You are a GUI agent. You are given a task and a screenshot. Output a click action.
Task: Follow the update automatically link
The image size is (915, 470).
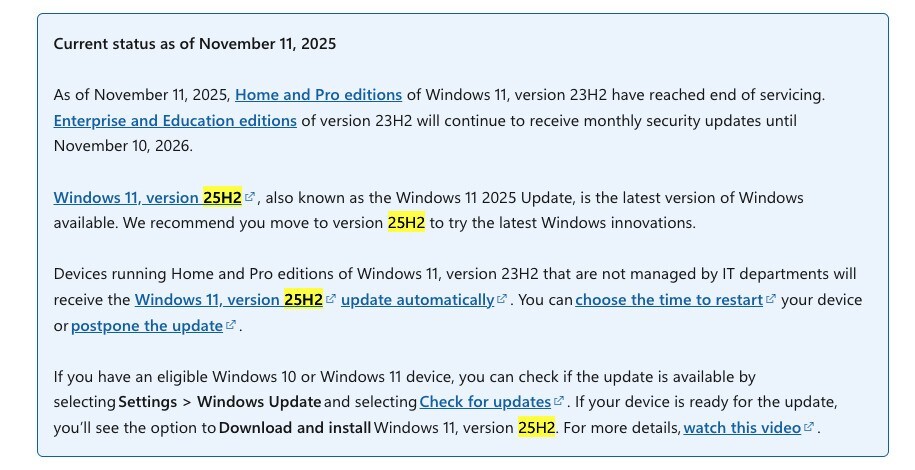(x=417, y=300)
